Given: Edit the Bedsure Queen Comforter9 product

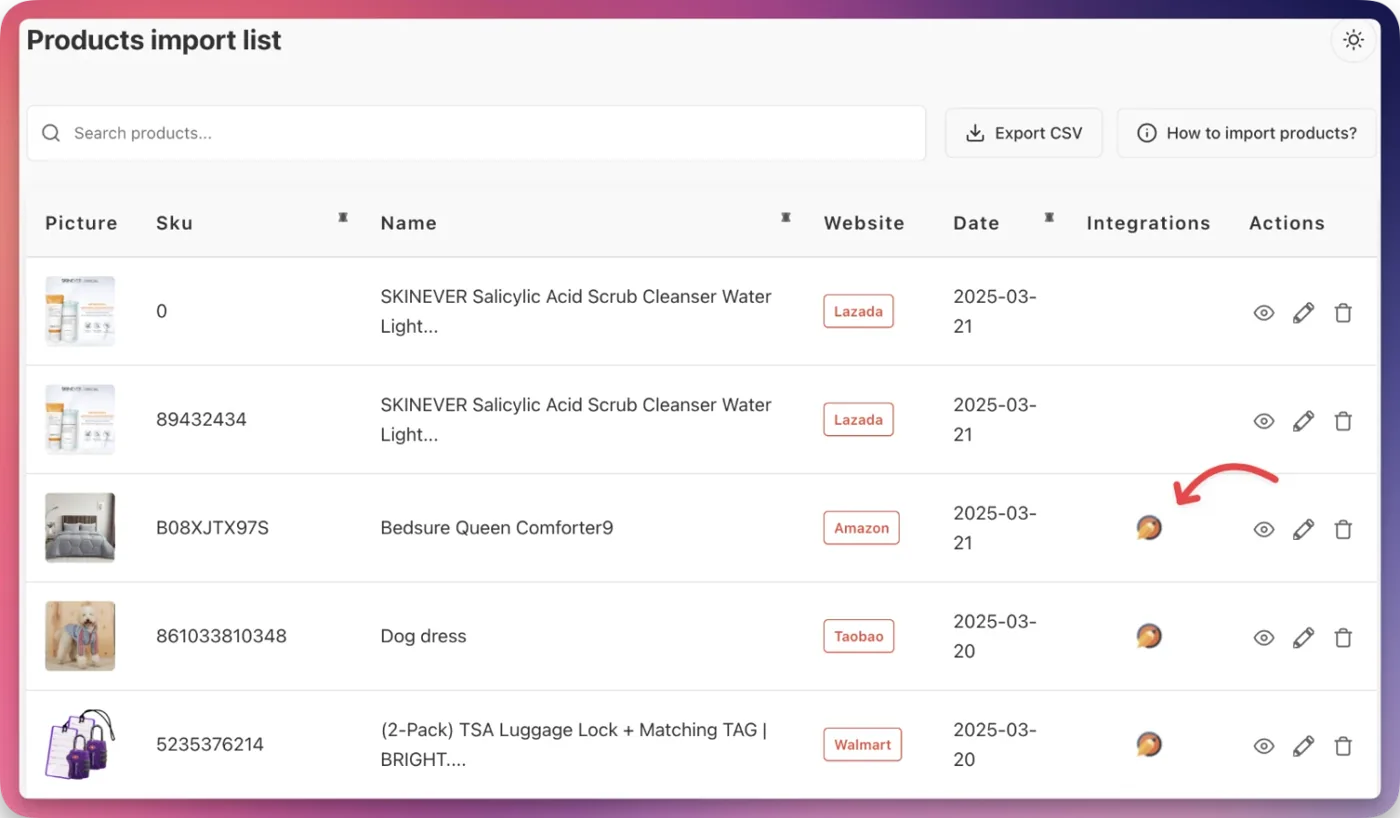Looking at the screenshot, I should (1303, 529).
